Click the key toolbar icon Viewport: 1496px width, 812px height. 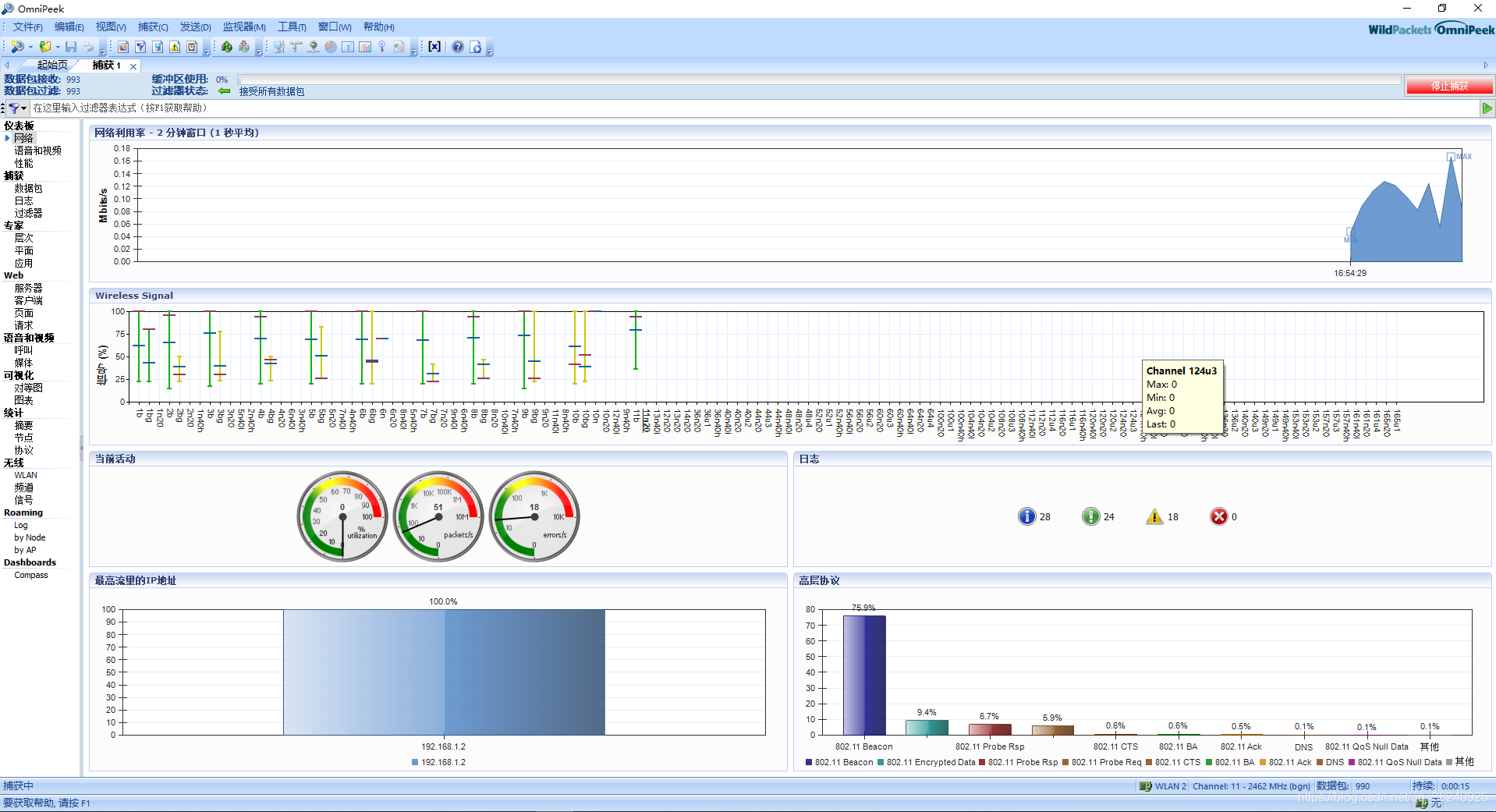[x=382, y=47]
